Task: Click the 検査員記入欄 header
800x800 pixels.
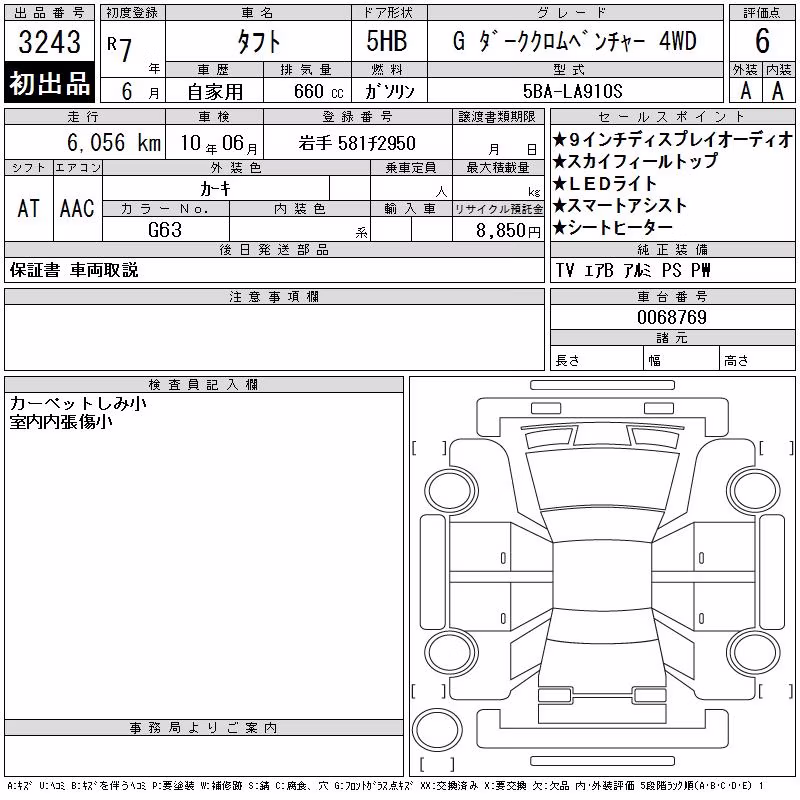Action: [x=204, y=384]
